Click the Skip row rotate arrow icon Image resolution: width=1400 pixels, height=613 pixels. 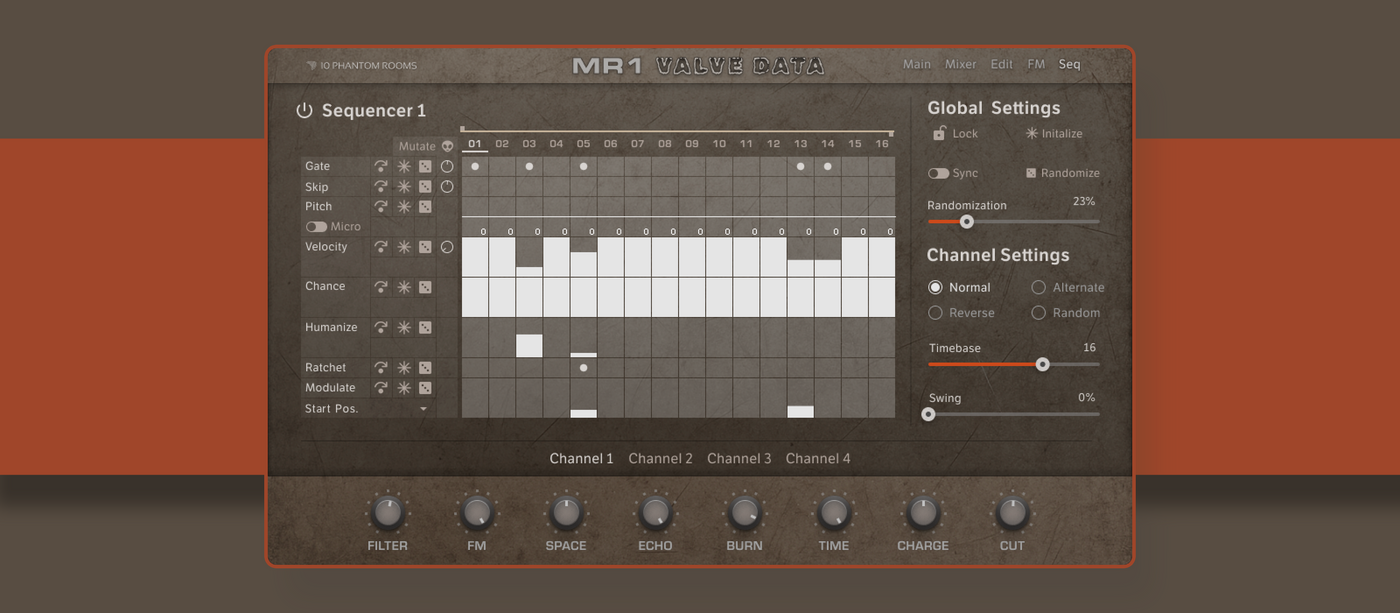(381, 187)
